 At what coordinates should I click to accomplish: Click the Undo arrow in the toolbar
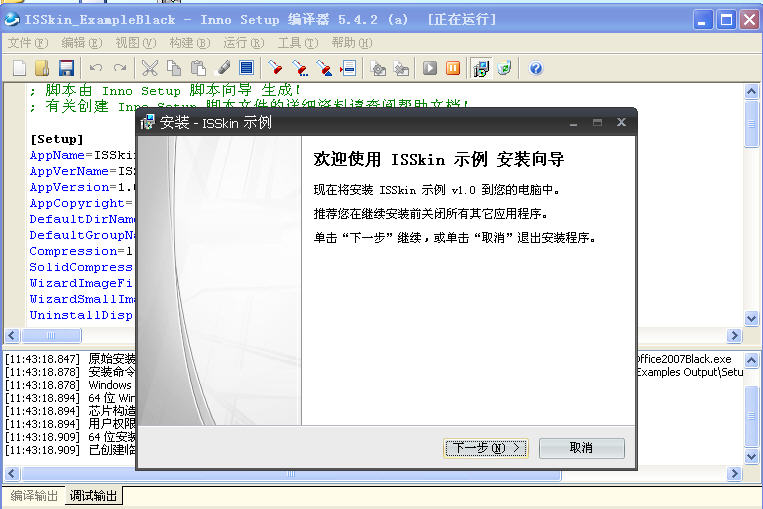[x=96, y=68]
